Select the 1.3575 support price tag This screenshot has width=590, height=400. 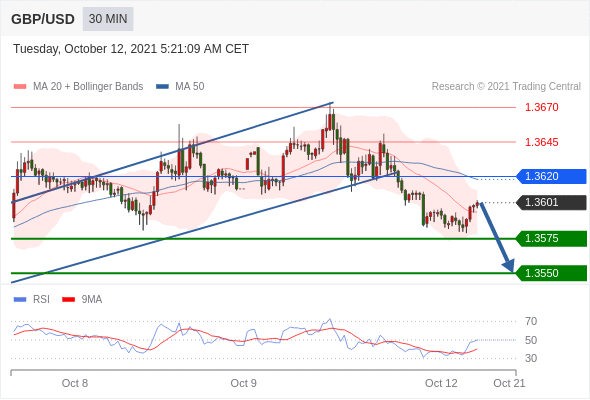[x=551, y=239]
